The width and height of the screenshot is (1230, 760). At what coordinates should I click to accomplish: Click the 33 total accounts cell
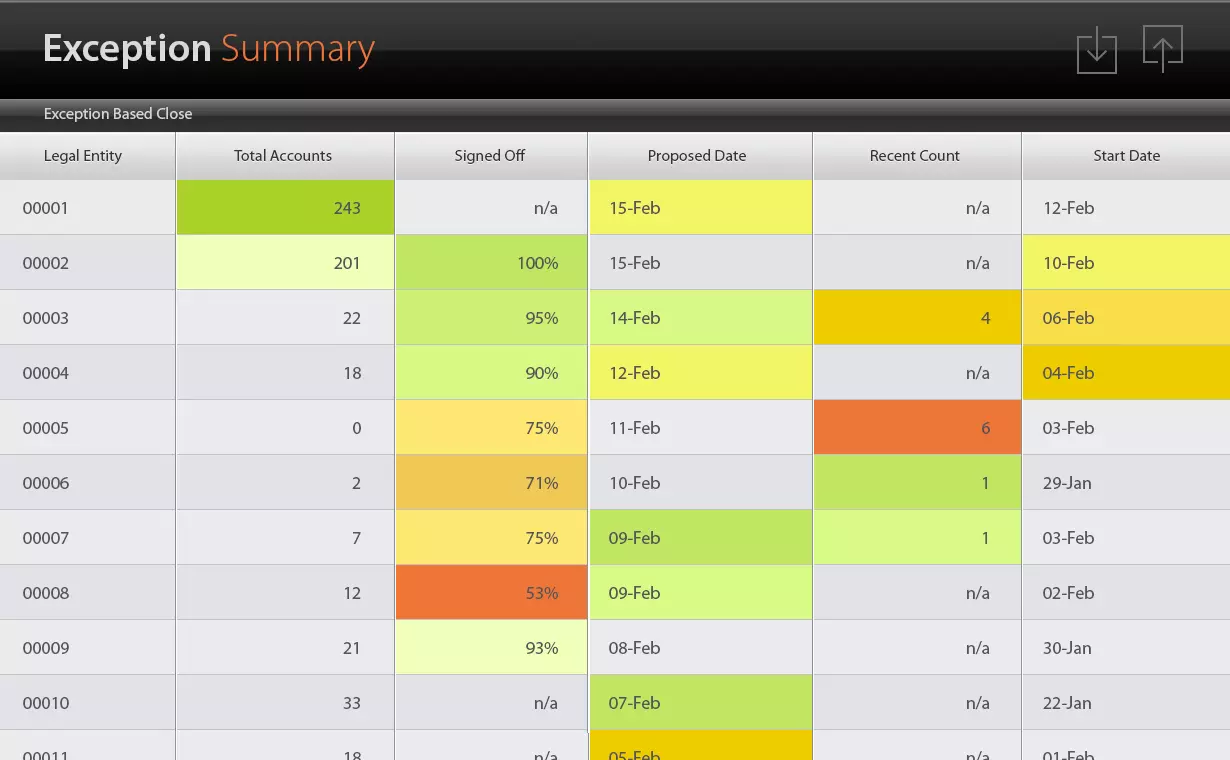pyautogui.click(x=285, y=703)
